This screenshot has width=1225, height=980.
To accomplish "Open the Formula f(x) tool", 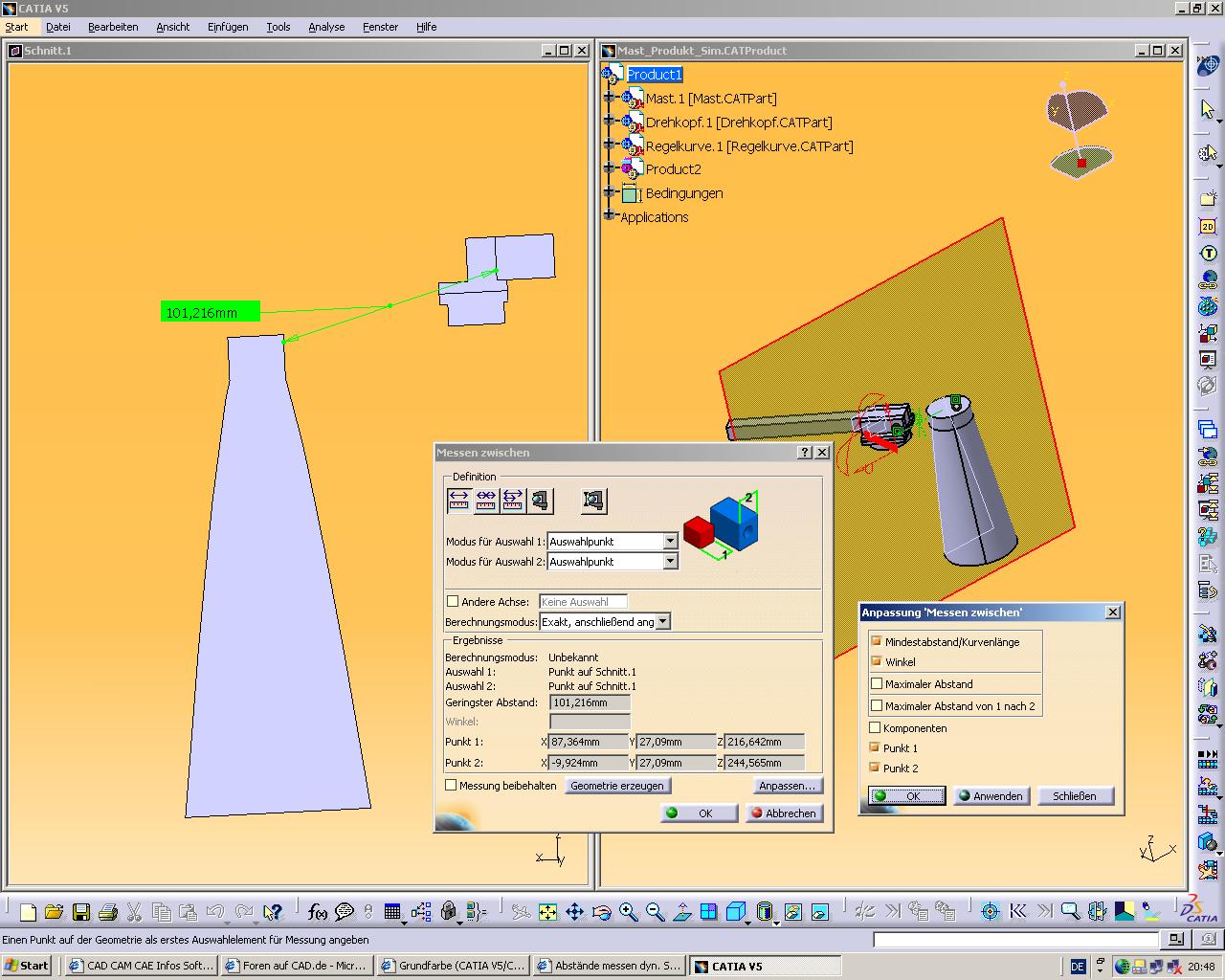I will point(317,912).
